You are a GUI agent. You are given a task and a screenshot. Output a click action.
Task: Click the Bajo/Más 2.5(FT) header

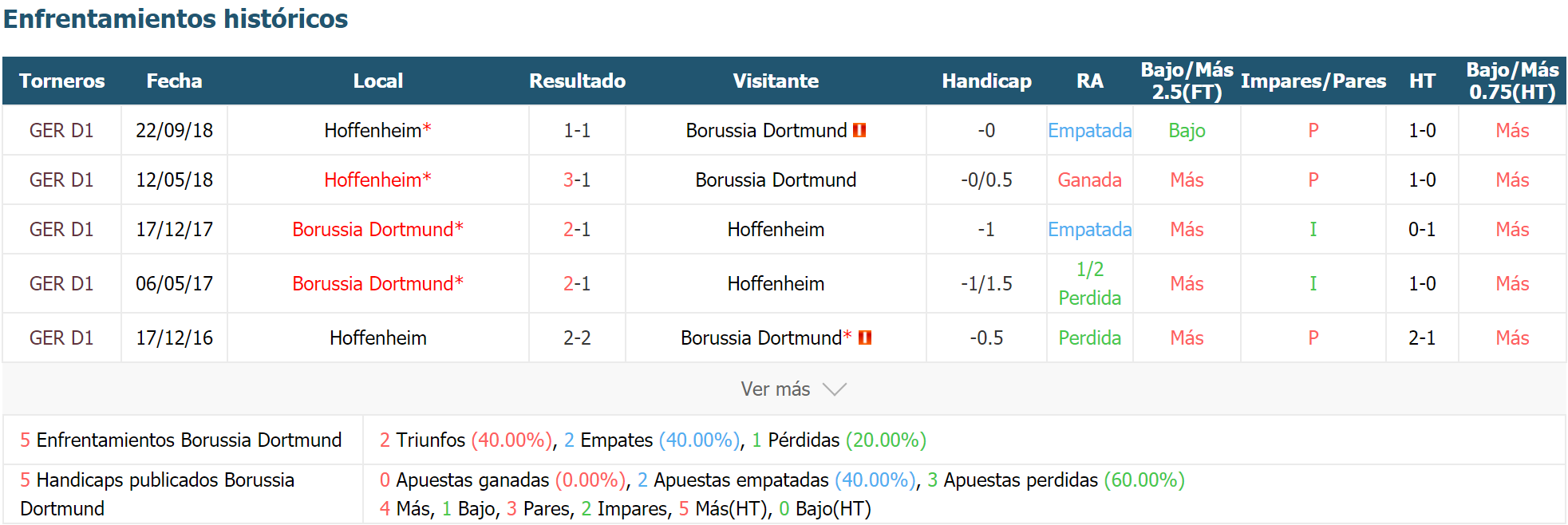point(1187,81)
